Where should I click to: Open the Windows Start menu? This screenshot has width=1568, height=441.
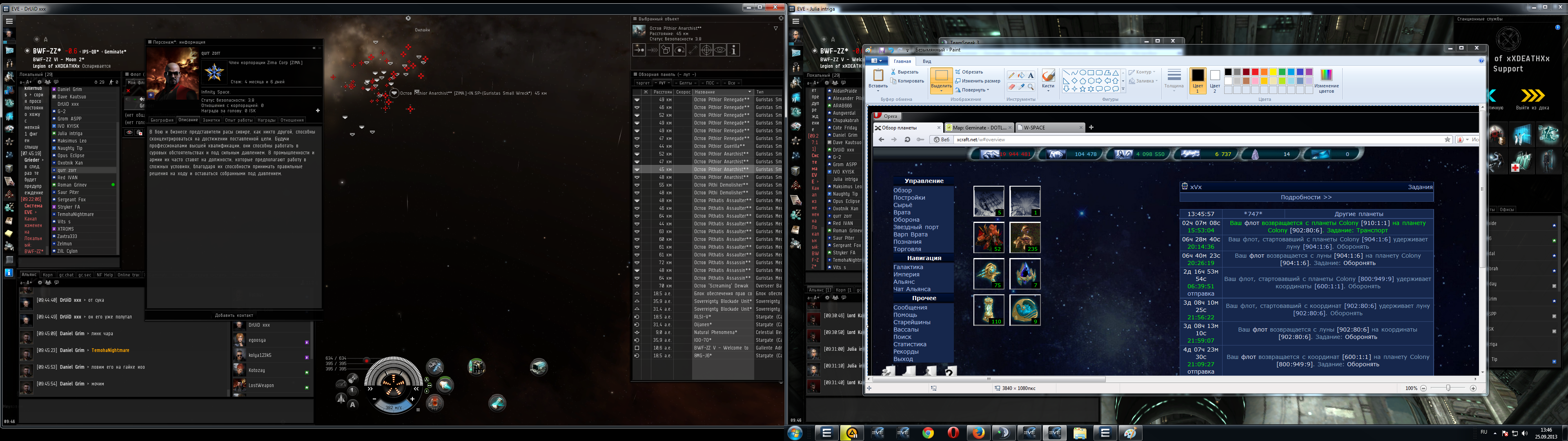795,433
